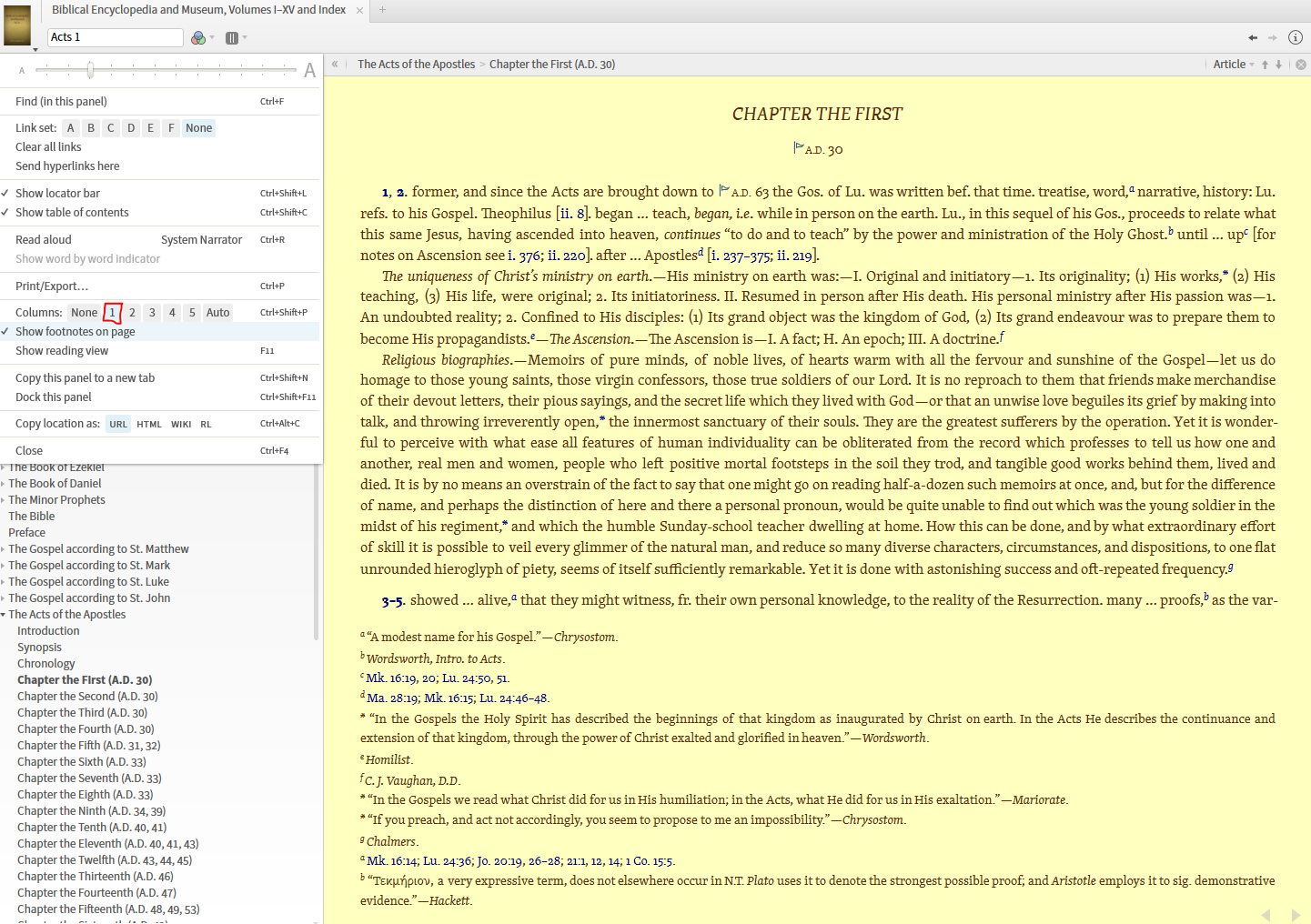Expand The Book of Daniel
The width and height of the screenshot is (1311, 924).
pyautogui.click(x=4, y=484)
